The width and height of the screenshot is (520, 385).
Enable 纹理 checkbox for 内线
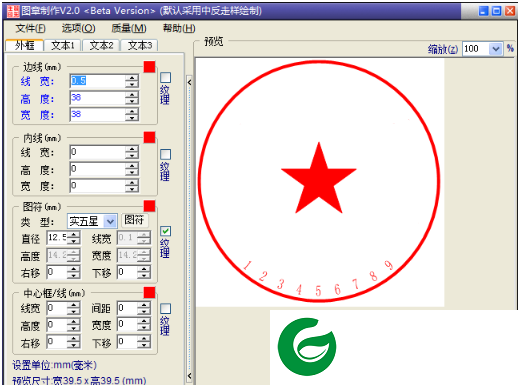tap(165, 154)
